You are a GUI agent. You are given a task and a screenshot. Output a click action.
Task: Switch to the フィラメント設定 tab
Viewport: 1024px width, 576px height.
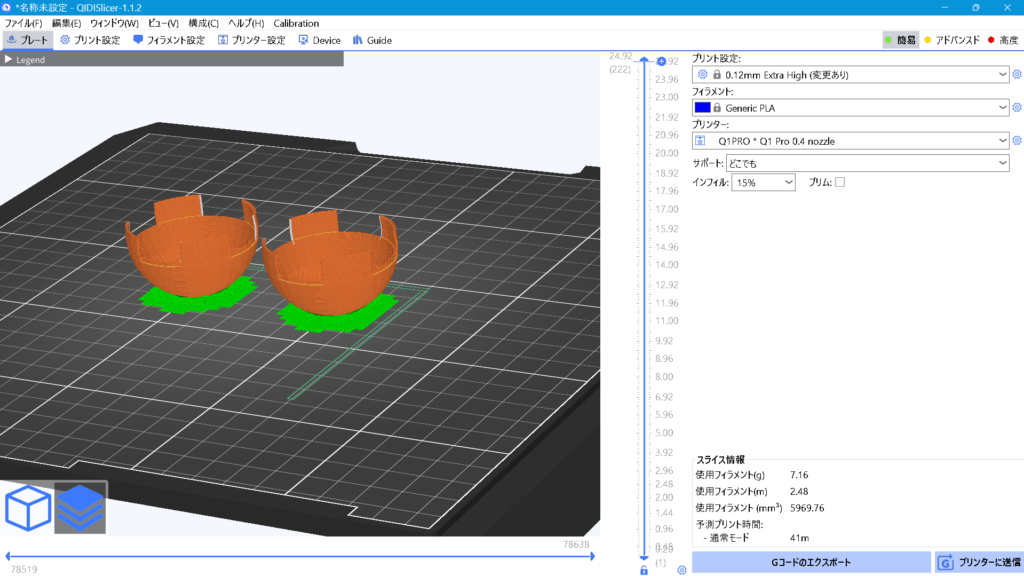pos(168,40)
